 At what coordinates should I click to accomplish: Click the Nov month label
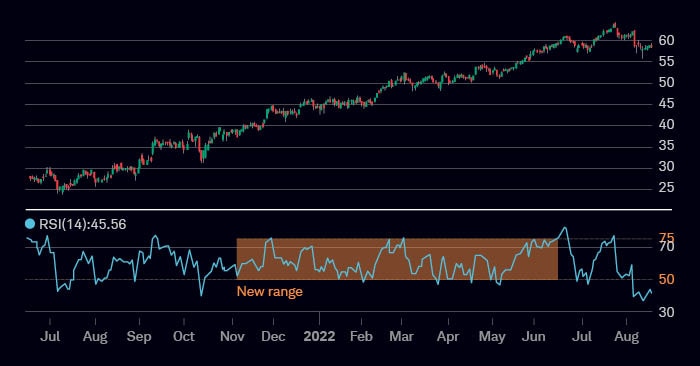click(232, 336)
